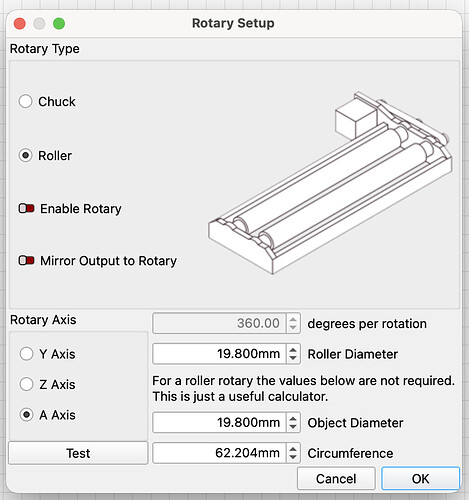The image size is (469, 500).
Task: Click the Object Diameter input field
Action: [219, 422]
